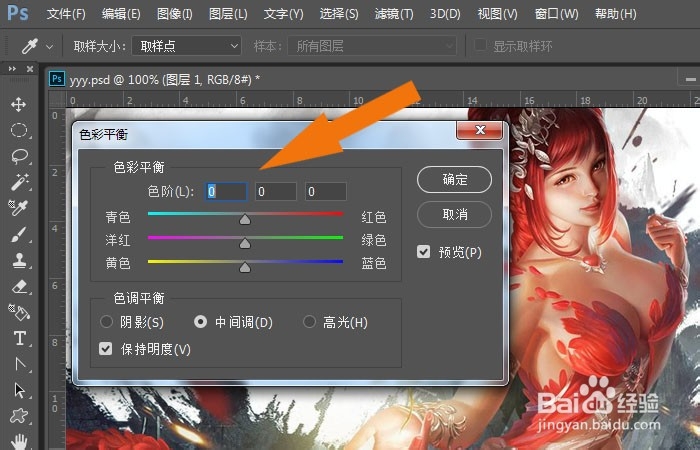Click the 绿色 label
This screenshot has width=700, height=450.
coord(374,240)
